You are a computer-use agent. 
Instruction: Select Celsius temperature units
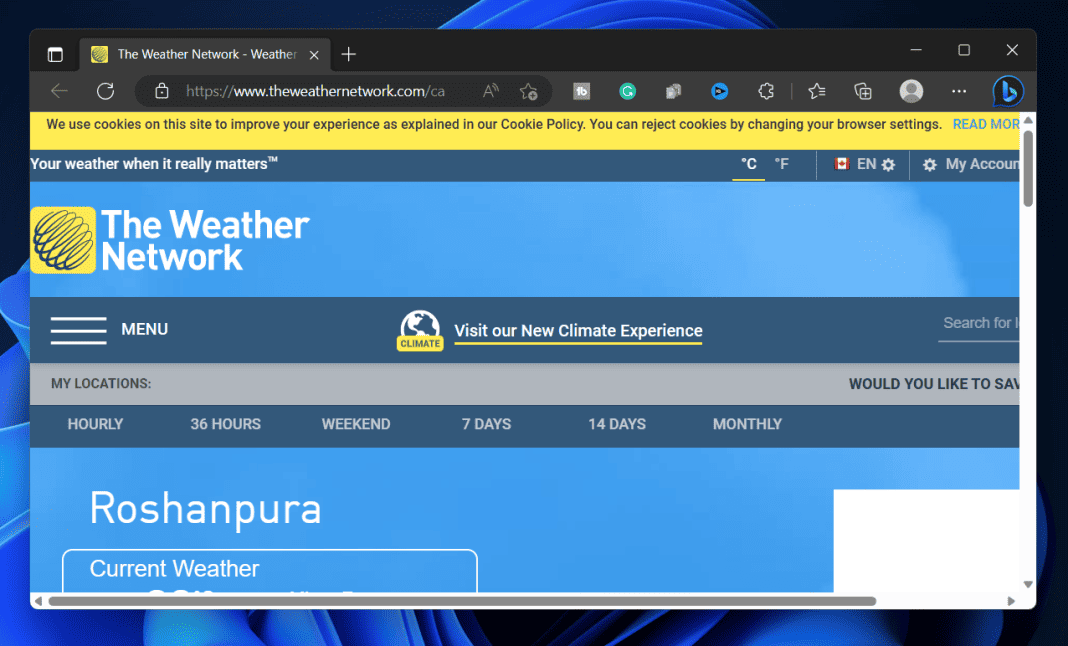tap(748, 163)
